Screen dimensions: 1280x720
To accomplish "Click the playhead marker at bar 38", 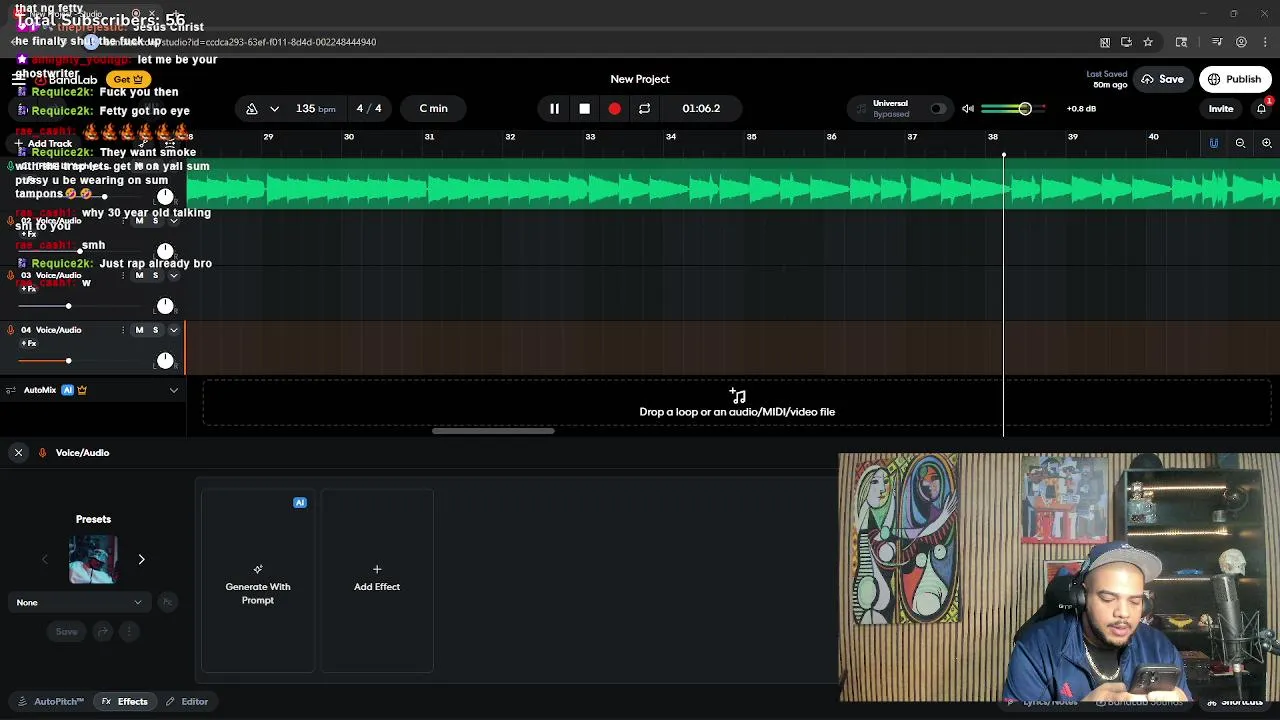I will [x=1004, y=155].
